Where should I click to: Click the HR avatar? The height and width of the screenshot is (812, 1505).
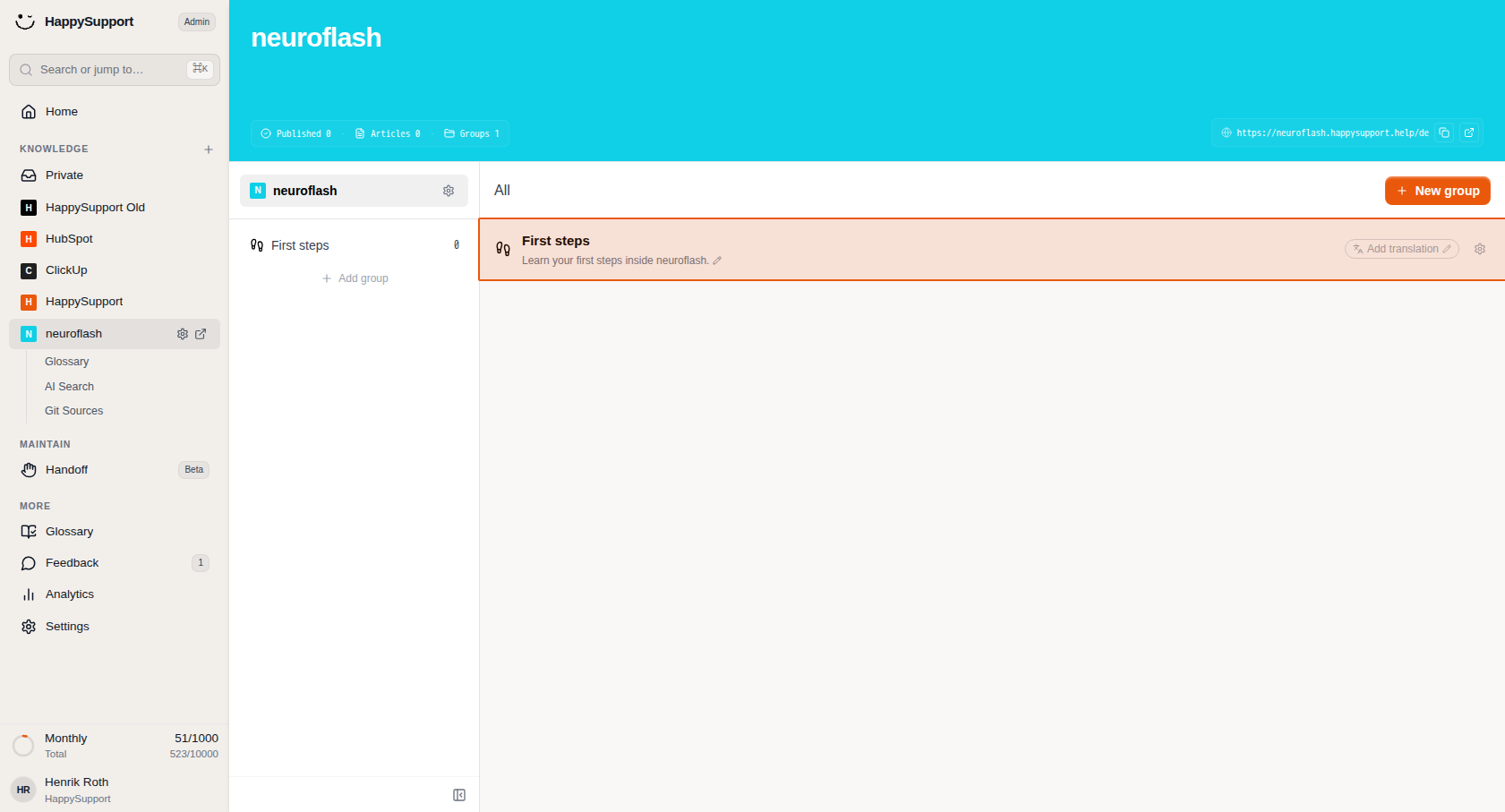(23, 790)
